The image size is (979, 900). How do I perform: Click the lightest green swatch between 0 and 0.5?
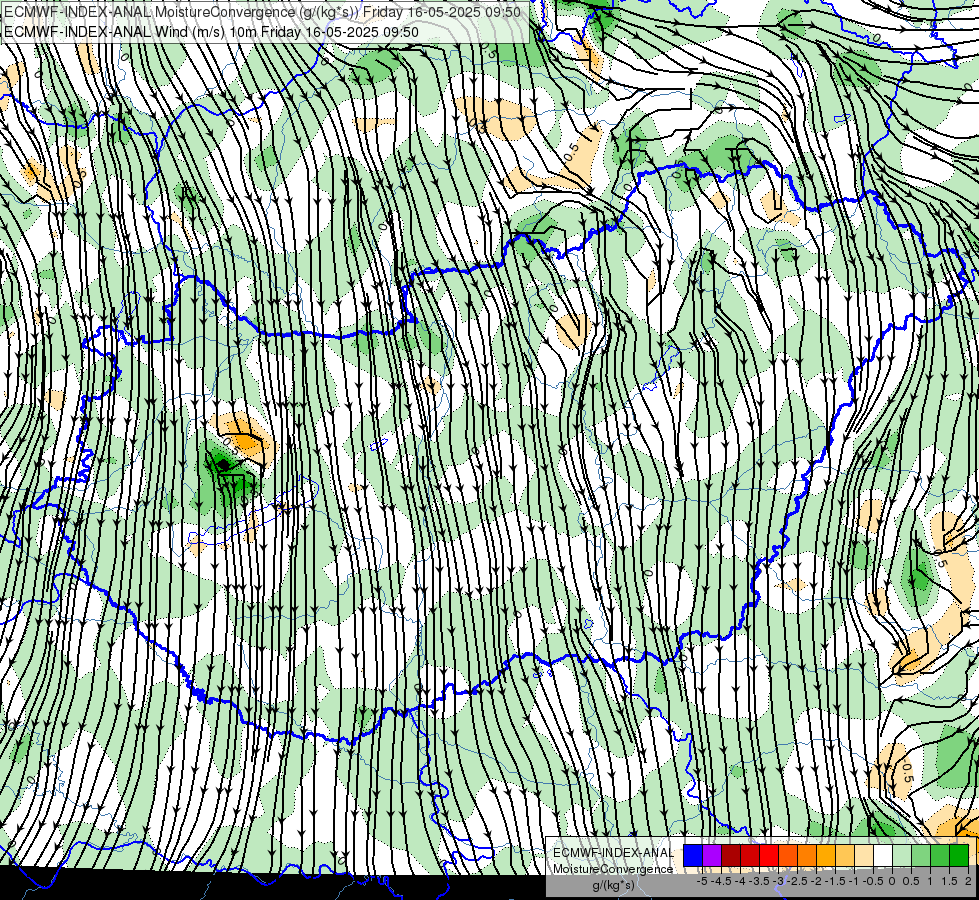click(902, 856)
